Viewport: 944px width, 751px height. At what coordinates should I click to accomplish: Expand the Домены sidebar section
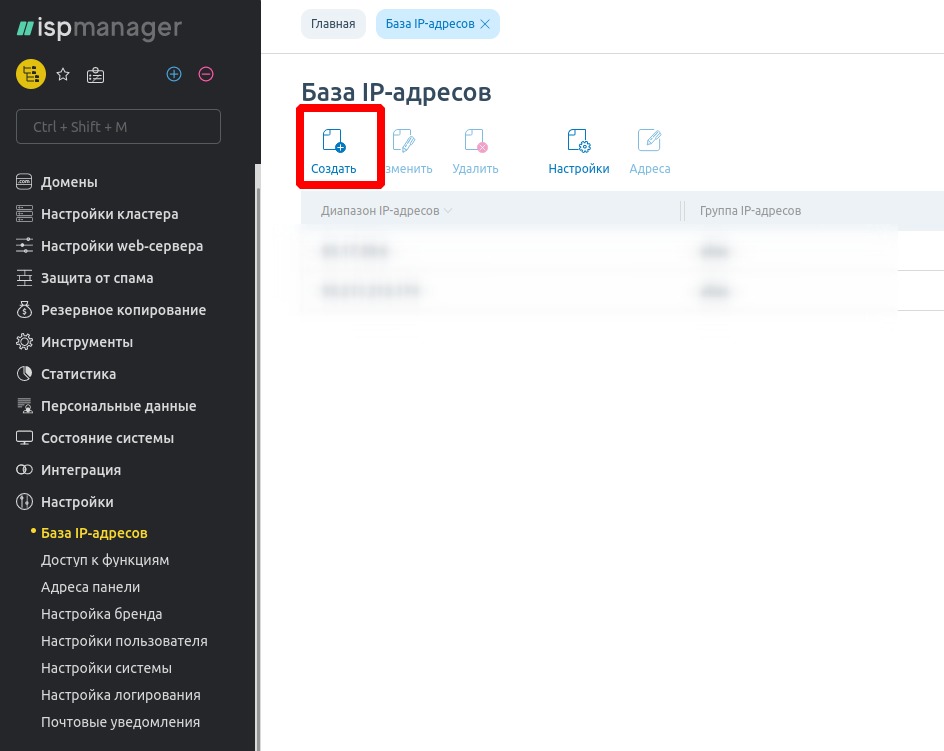[x=69, y=182]
